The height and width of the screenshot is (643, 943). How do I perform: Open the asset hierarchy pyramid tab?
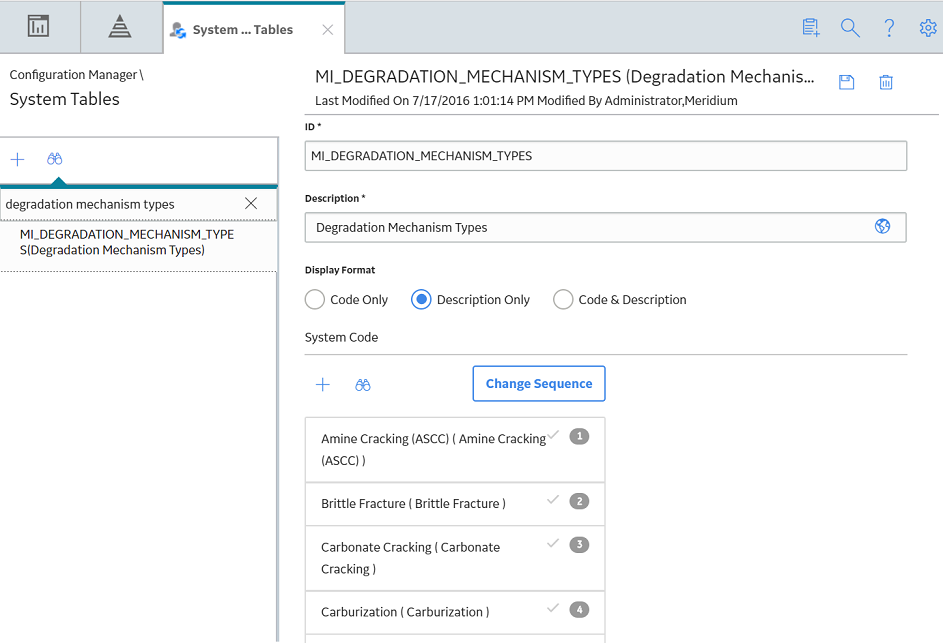coord(120,26)
